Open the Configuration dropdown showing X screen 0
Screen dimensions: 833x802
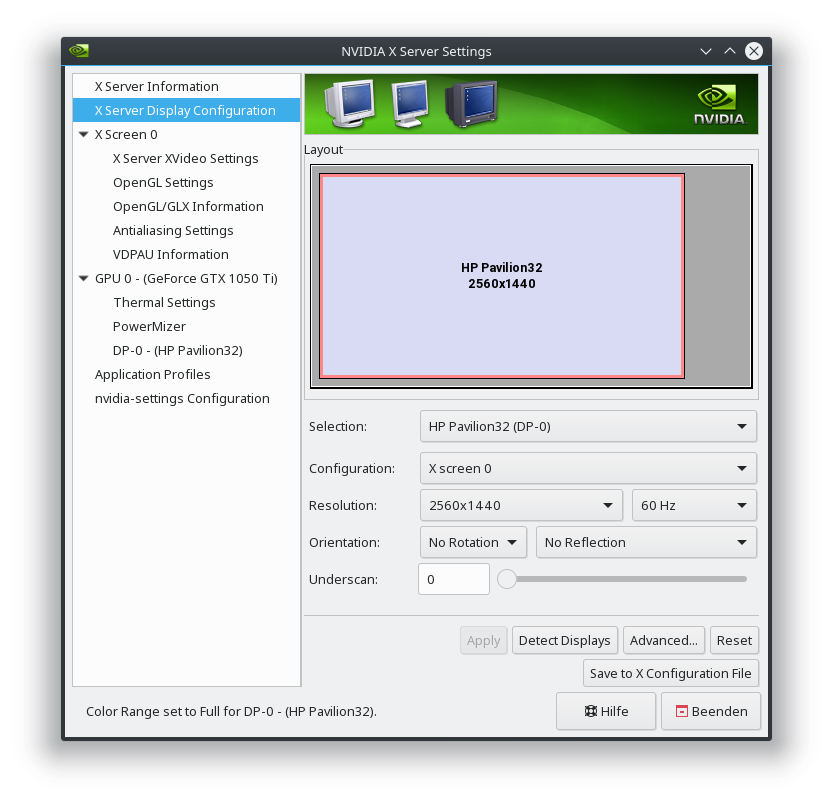point(588,468)
